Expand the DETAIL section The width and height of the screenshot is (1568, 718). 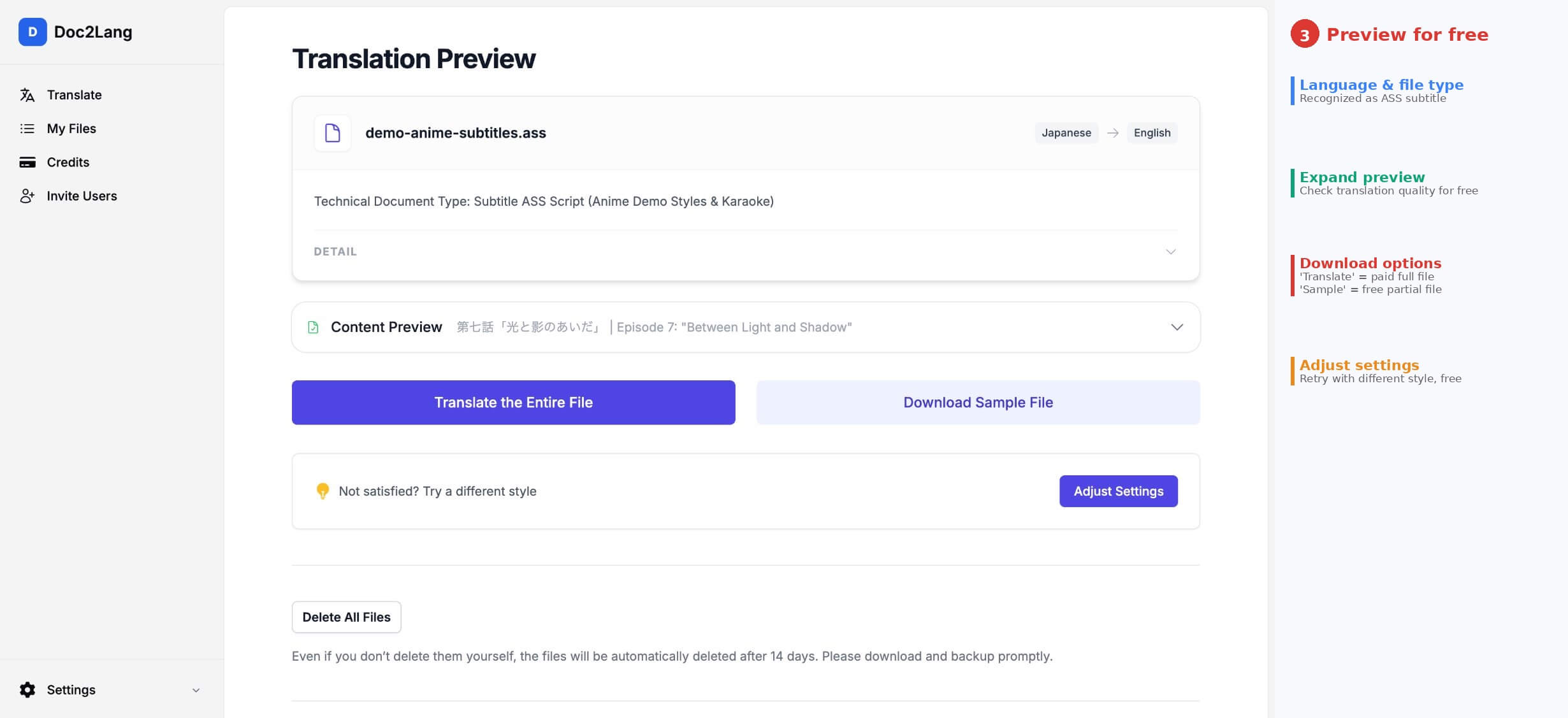pyautogui.click(x=1171, y=251)
